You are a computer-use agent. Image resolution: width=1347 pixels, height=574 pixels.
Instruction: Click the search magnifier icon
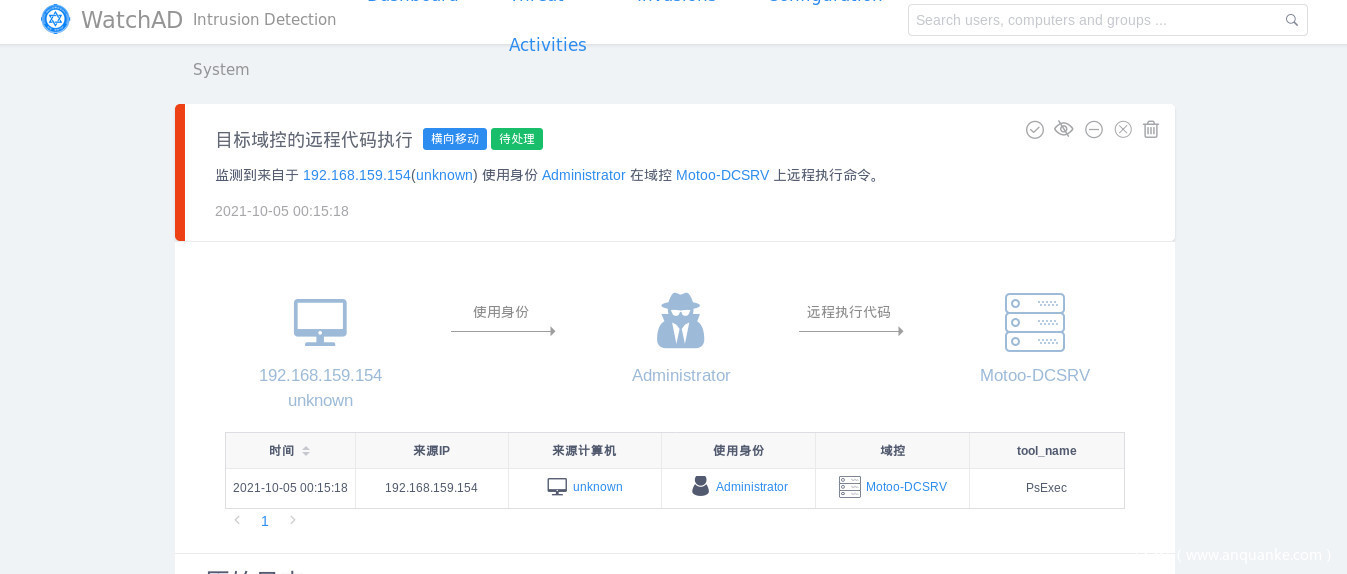[x=1292, y=20]
